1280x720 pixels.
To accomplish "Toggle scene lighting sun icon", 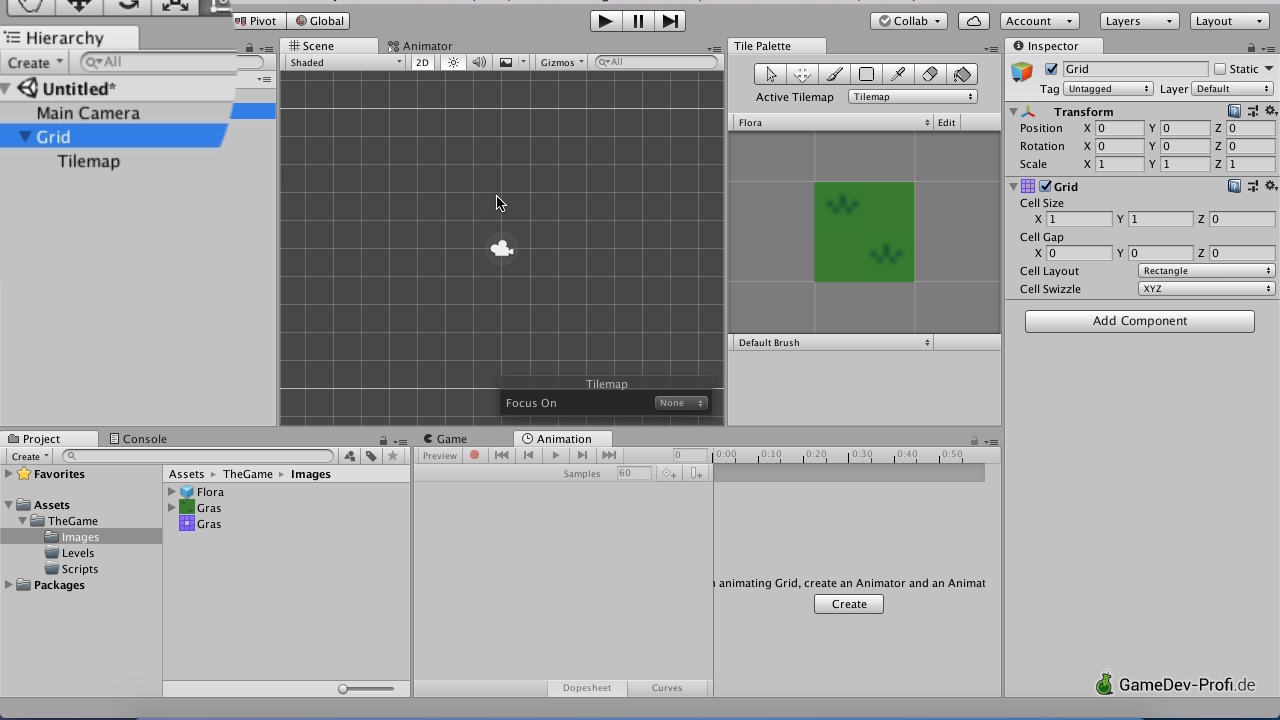I will 453,62.
